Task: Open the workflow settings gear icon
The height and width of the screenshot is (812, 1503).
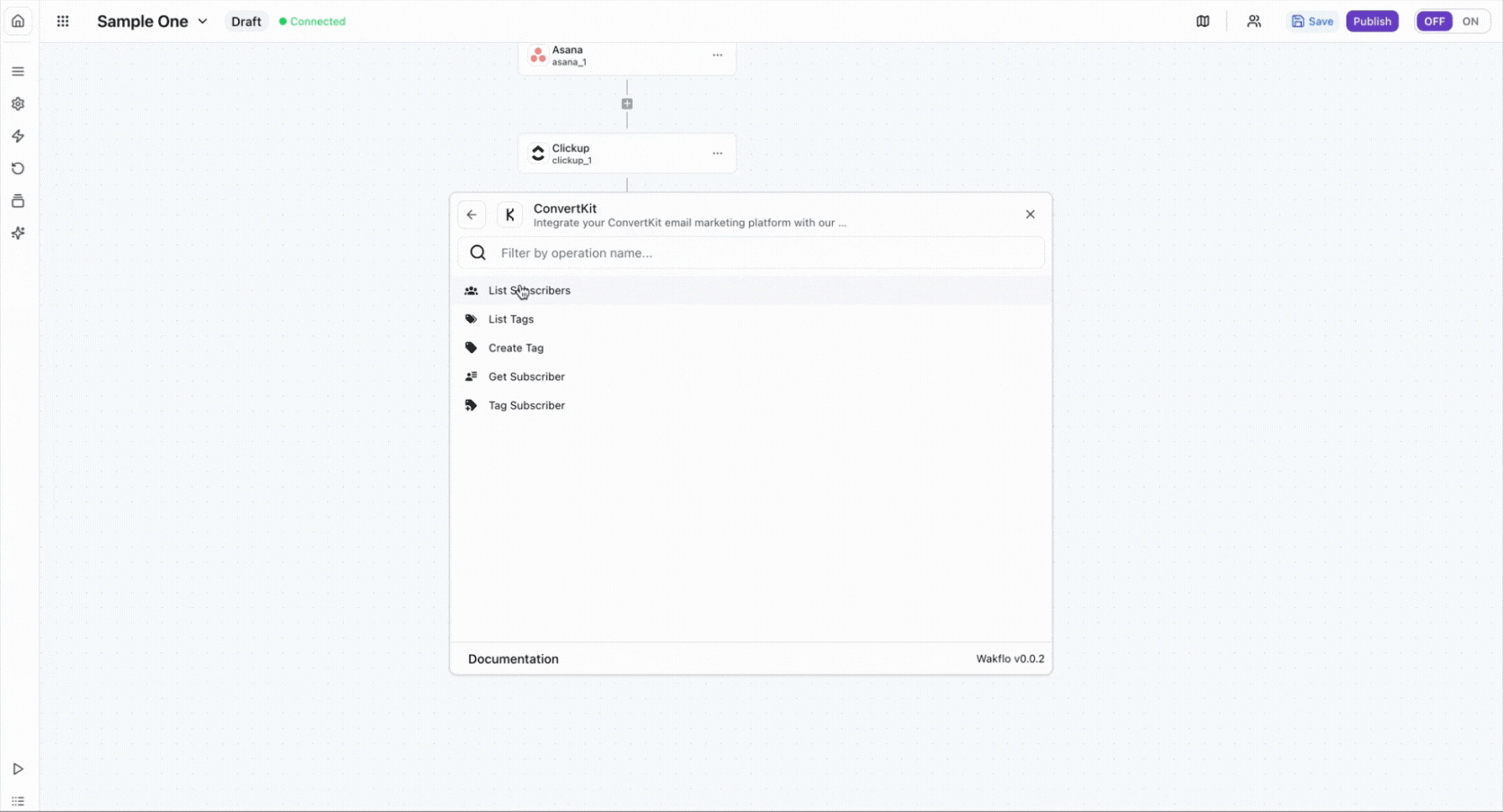Action: 18,103
